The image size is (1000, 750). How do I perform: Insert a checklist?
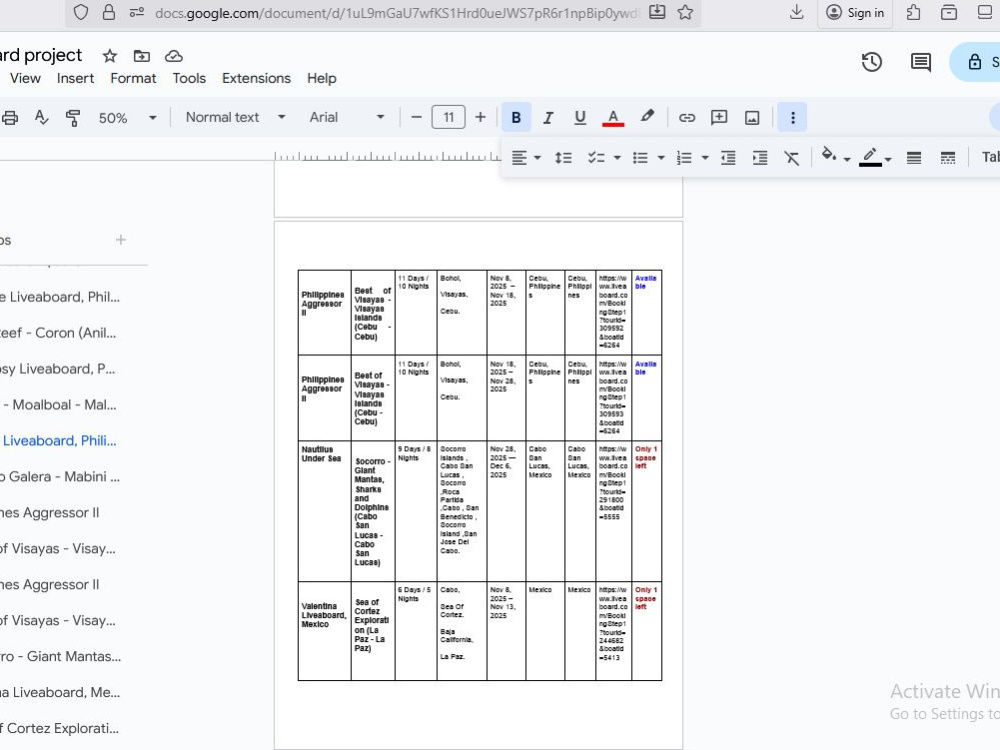pyautogui.click(x=596, y=158)
